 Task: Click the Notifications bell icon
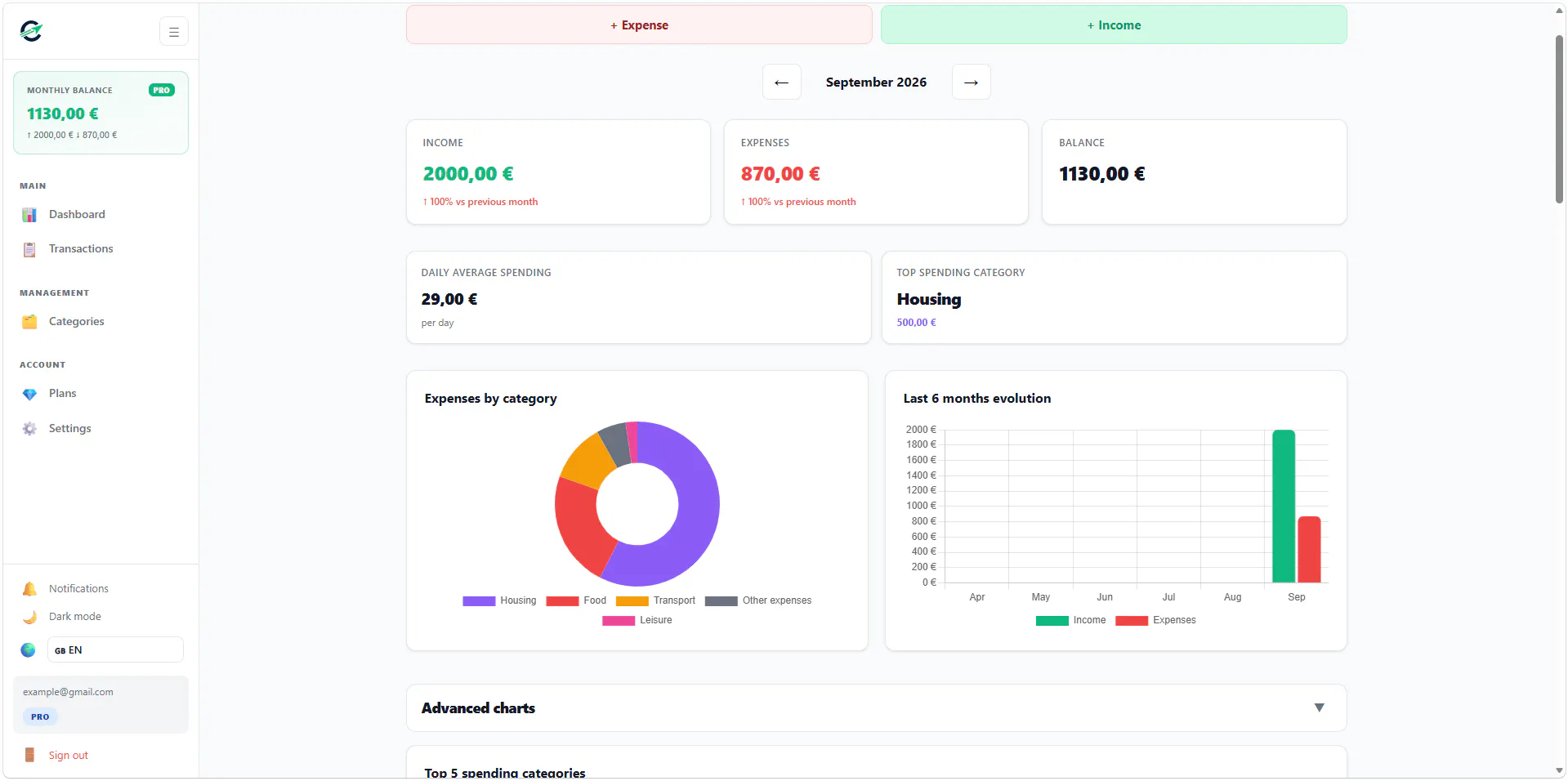[x=29, y=589]
